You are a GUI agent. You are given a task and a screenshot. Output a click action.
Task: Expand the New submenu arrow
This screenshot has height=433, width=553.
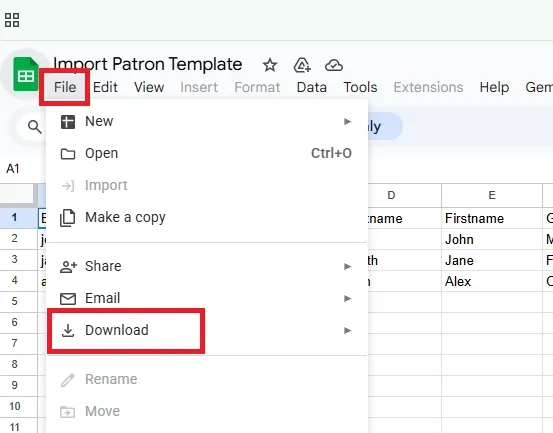pos(348,122)
